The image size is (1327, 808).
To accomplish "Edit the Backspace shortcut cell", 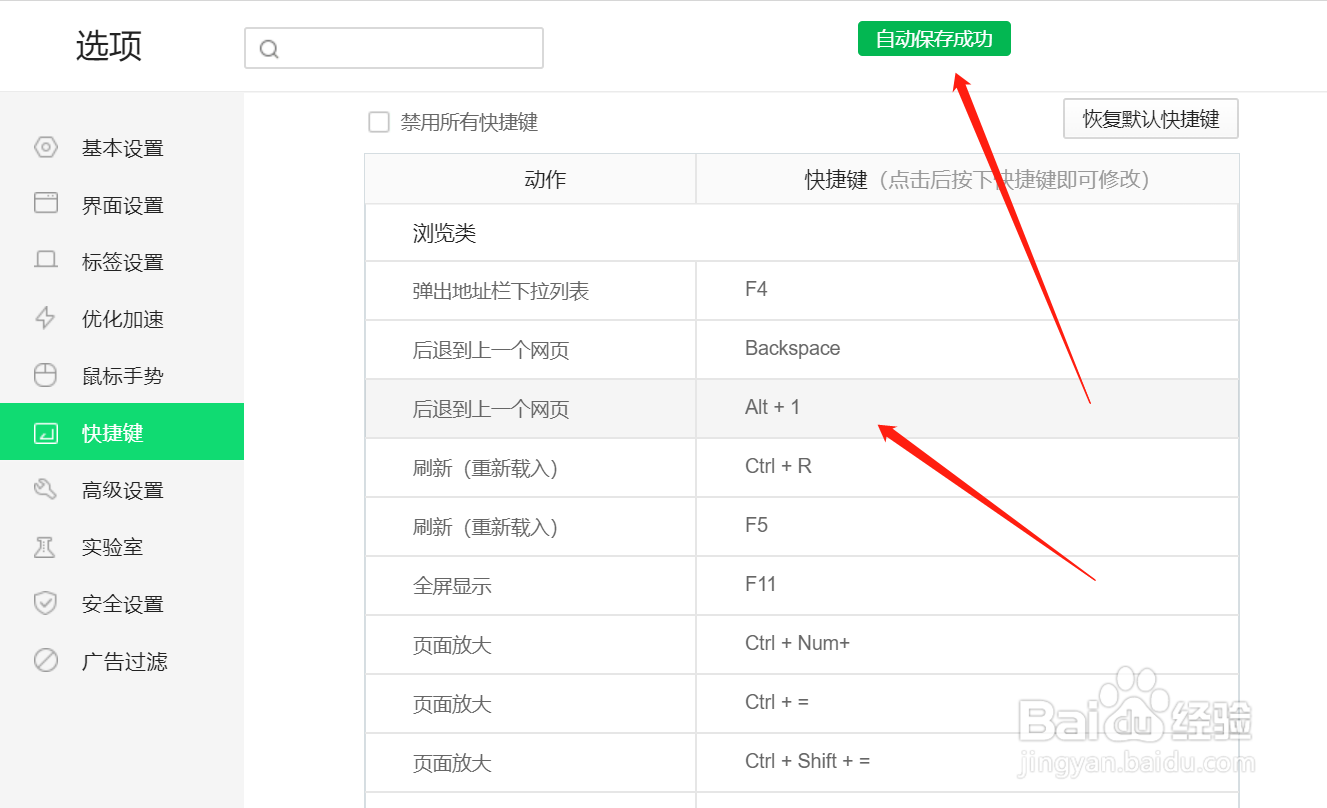I will pos(967,350).
